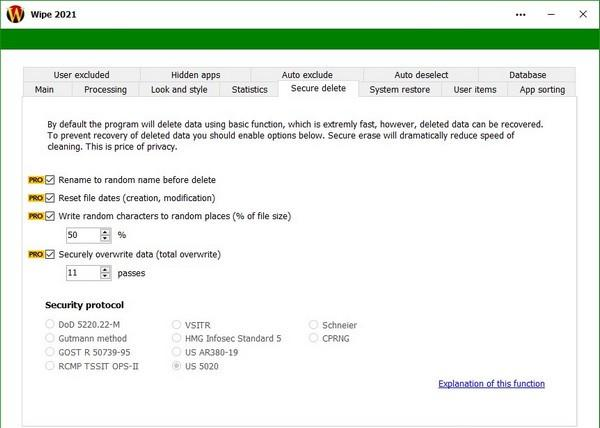Select US 5020 protocol
Image resolution: width=600 pixels, height=428 pixels.
point(176,366)
